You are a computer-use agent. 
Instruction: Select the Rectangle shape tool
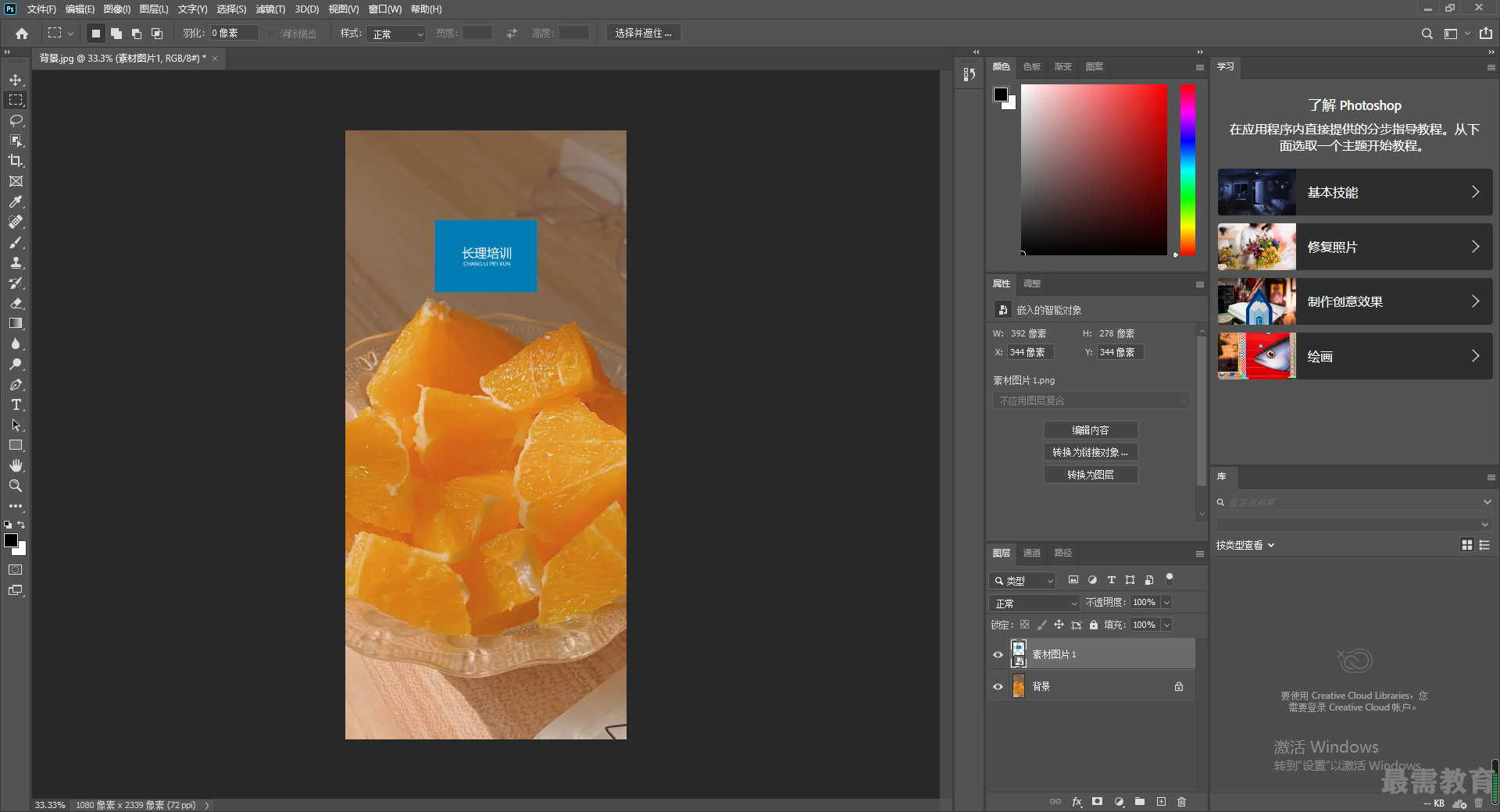pos(16,445)
